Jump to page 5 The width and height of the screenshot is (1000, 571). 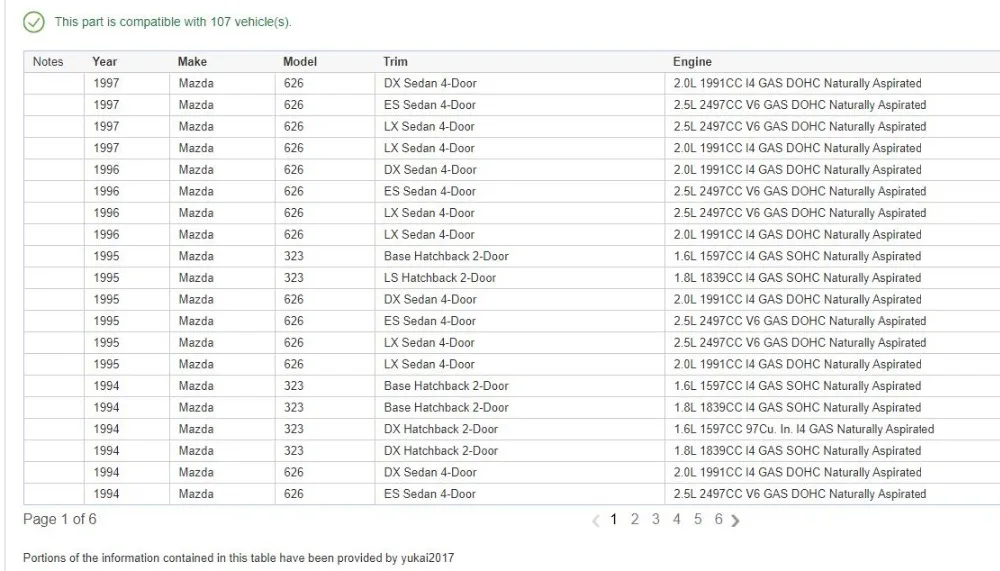point(698,519)
